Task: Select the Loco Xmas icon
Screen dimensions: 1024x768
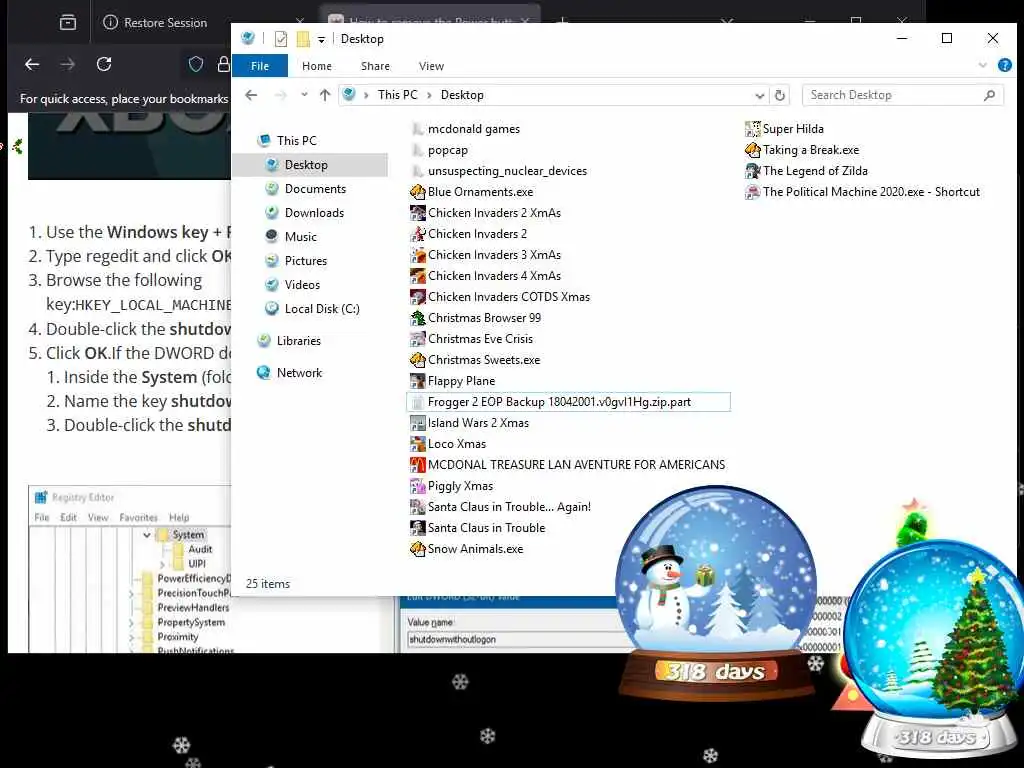Action: pyautogui.click(x=417, y=444)
